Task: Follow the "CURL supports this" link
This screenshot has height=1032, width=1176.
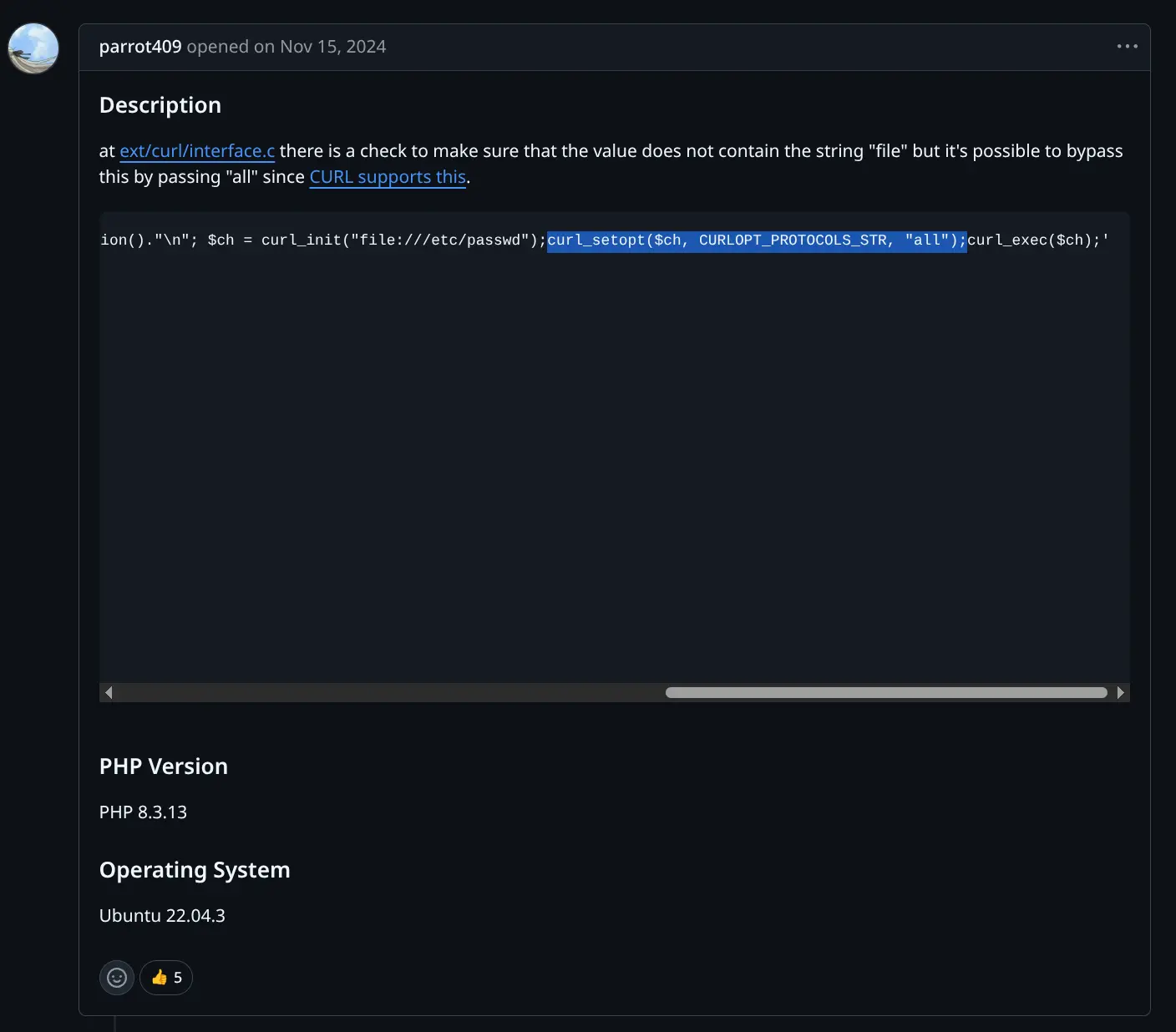Action: point(388,177)
